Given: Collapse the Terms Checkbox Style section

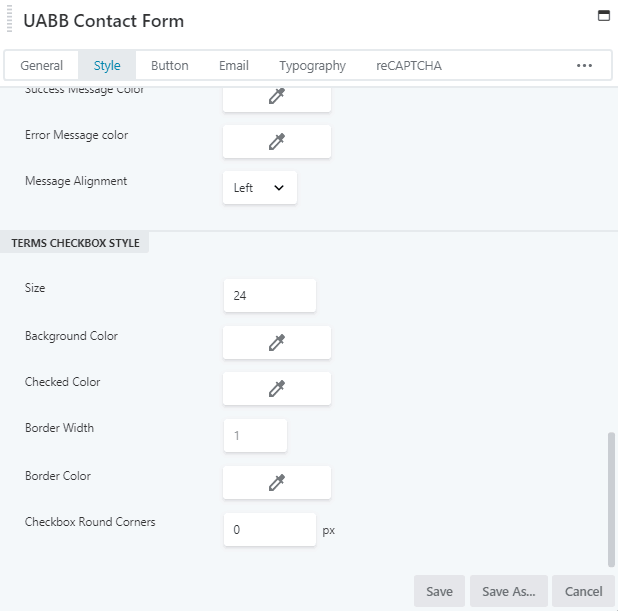Looking at the screenshot, I should point(76,243).
